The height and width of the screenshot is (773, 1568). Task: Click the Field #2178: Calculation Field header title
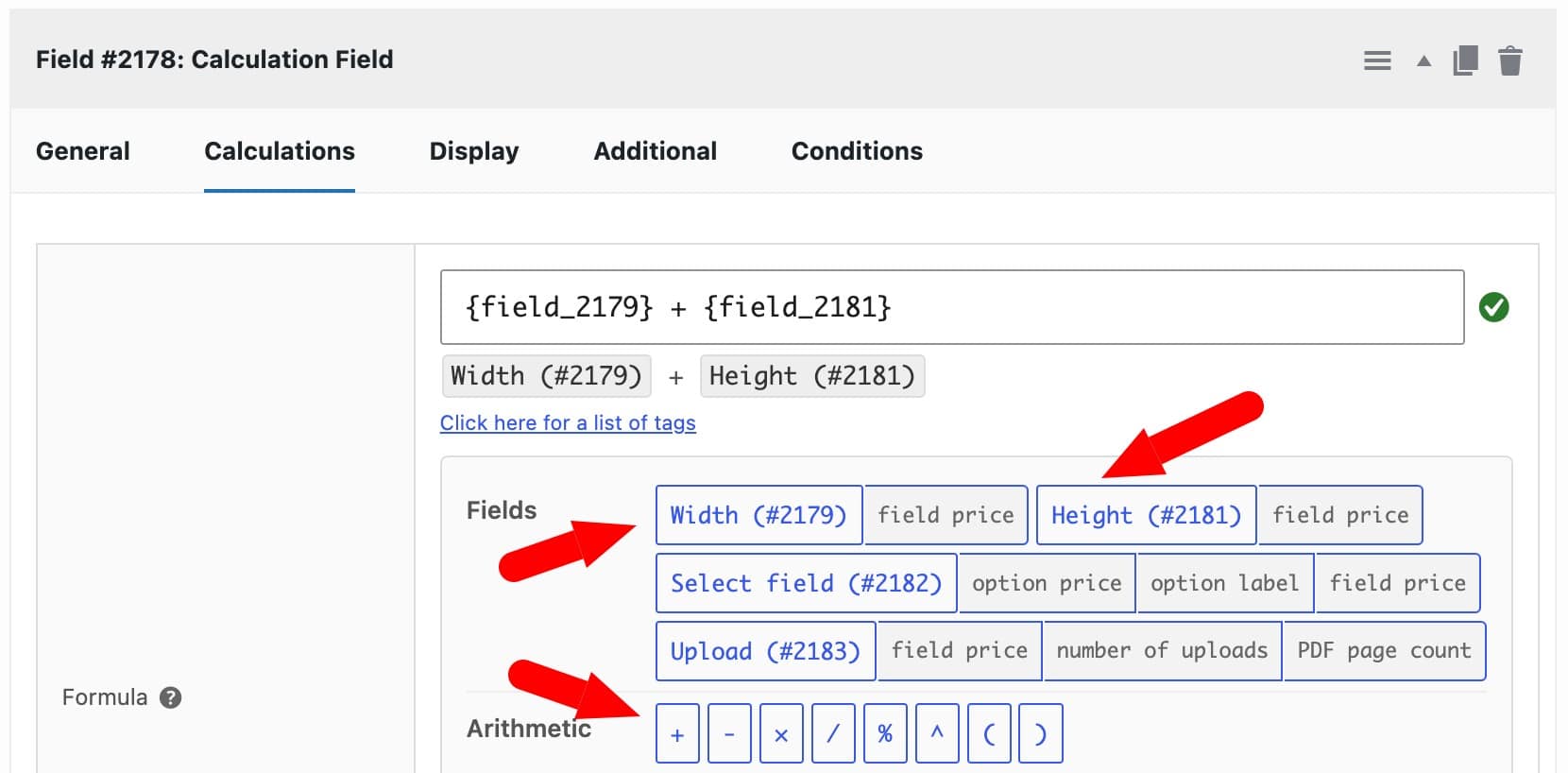click(214, 60)
